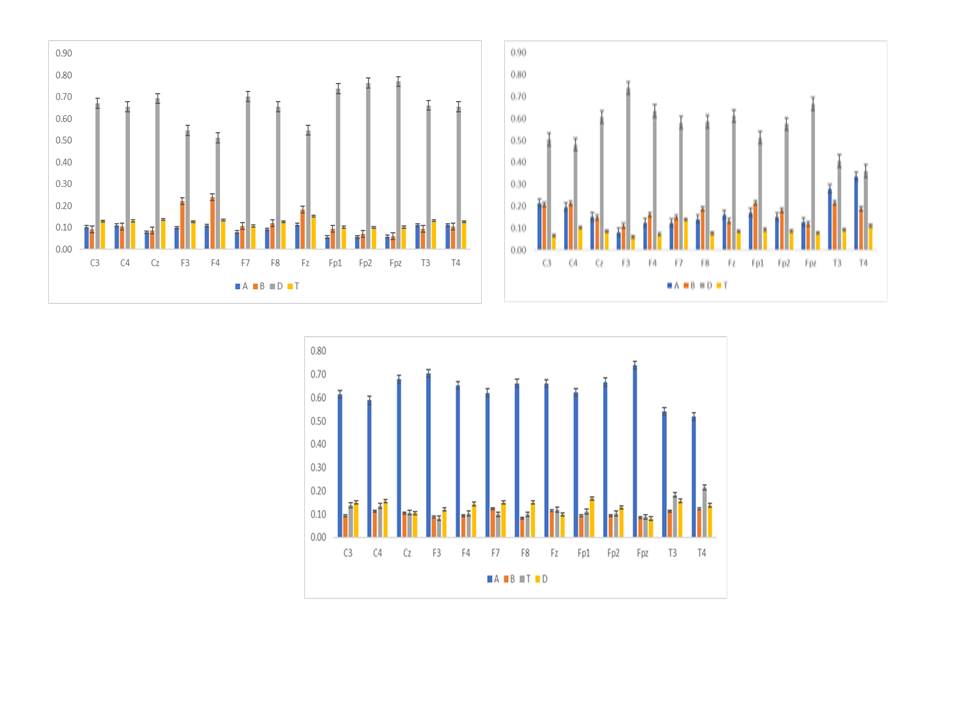Click 0.80 y-axis label in bottom chart

pyautogui.click(x=319, y=351)
